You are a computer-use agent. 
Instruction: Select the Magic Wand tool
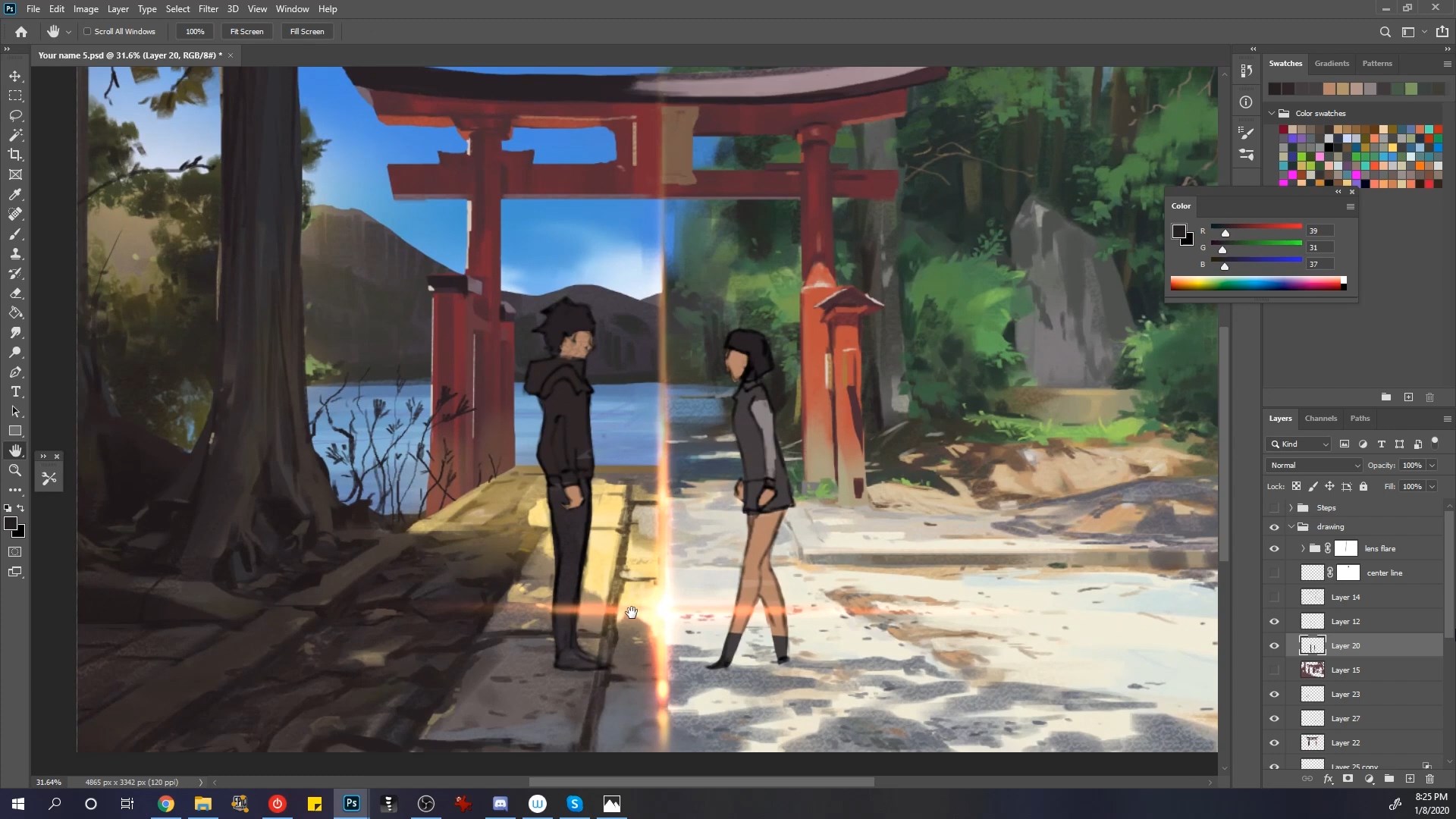(15, 136)
